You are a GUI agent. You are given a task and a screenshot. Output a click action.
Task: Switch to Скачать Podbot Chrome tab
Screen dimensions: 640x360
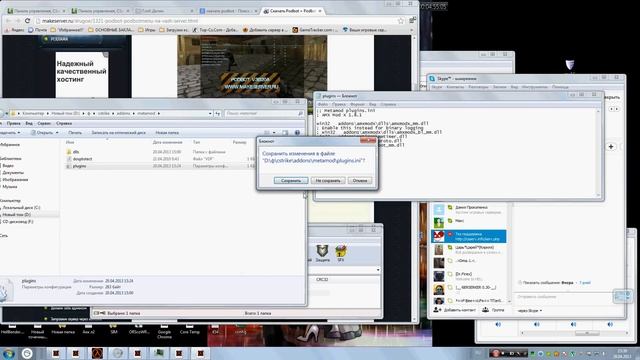(x=291, y=11)
